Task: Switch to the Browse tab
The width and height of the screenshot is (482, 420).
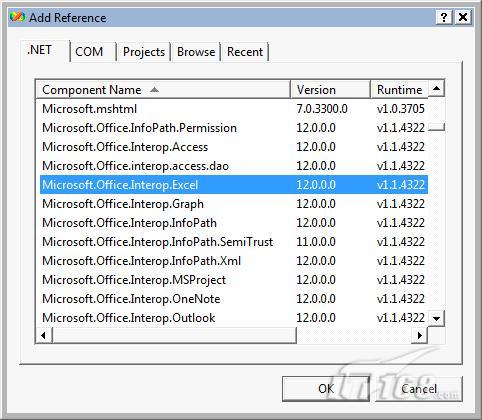Action: click(196, 52)
